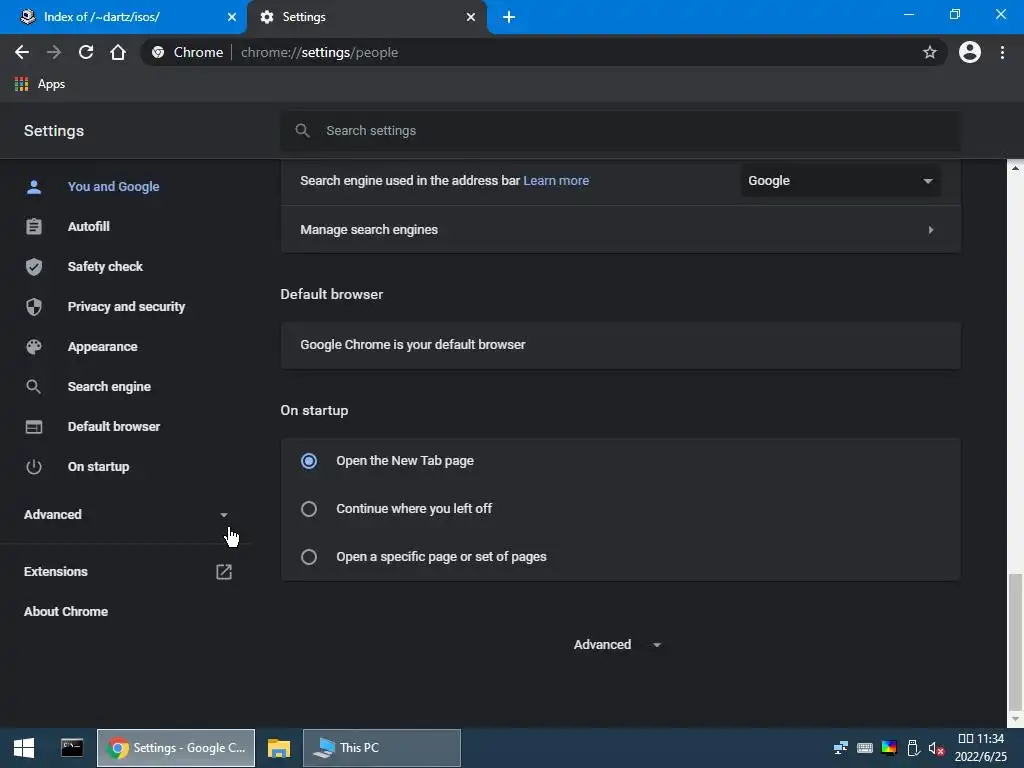1024x768 pixels.
Task: Open the Apps bookmarks shortcut
Action: (39, 84)
